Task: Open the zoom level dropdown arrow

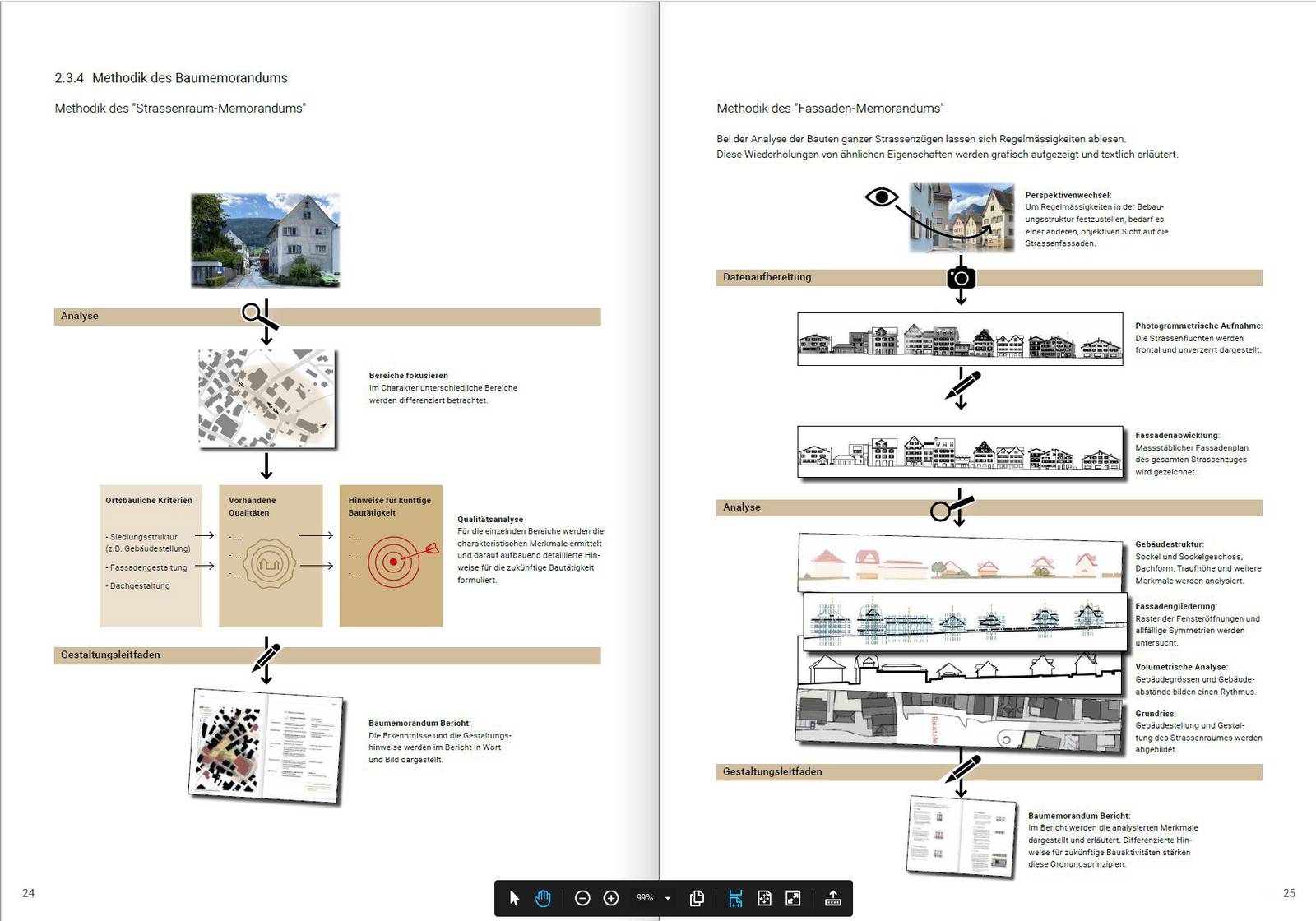Action: (668, 898)
